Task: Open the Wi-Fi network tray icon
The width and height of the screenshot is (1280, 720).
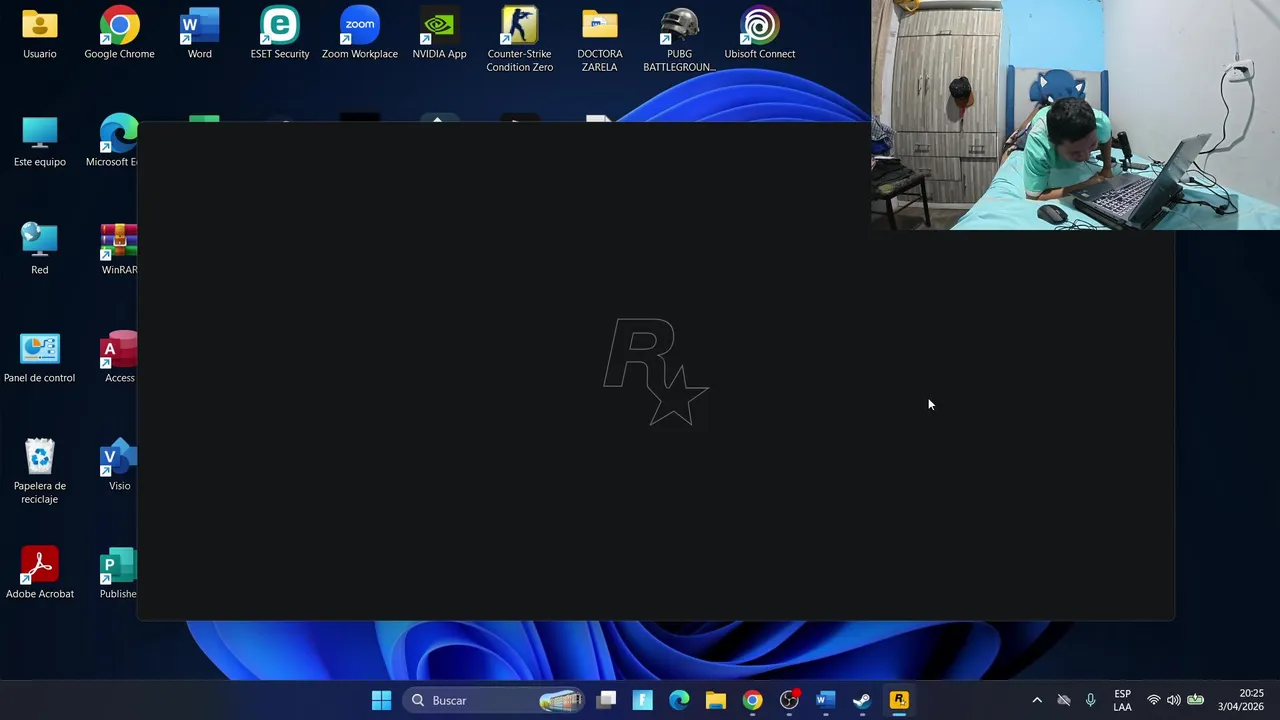Action: pyautogui.click(x=1153, y=700)
